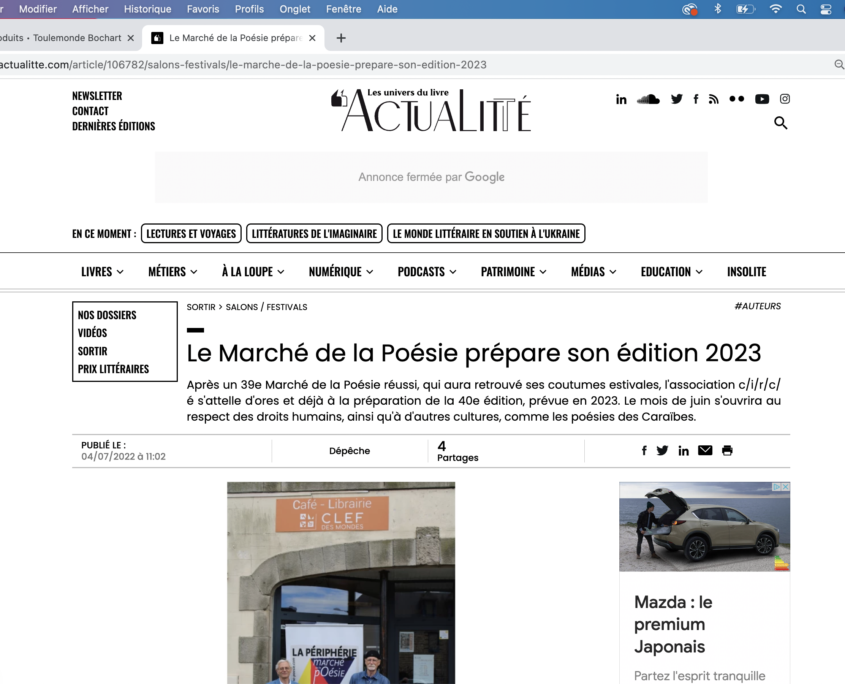Click the Wi-Fi icon in the macOS menu bar

775,9
